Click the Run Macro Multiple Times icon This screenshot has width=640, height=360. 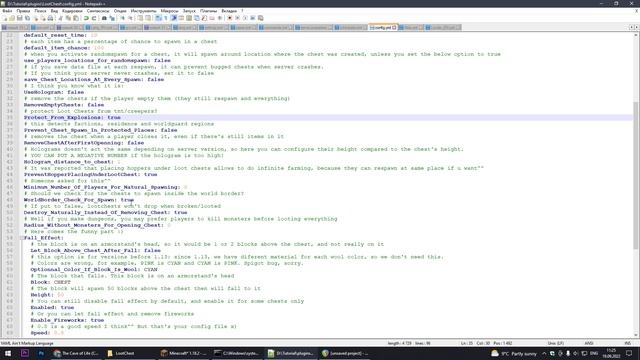(x=253, y=18)
